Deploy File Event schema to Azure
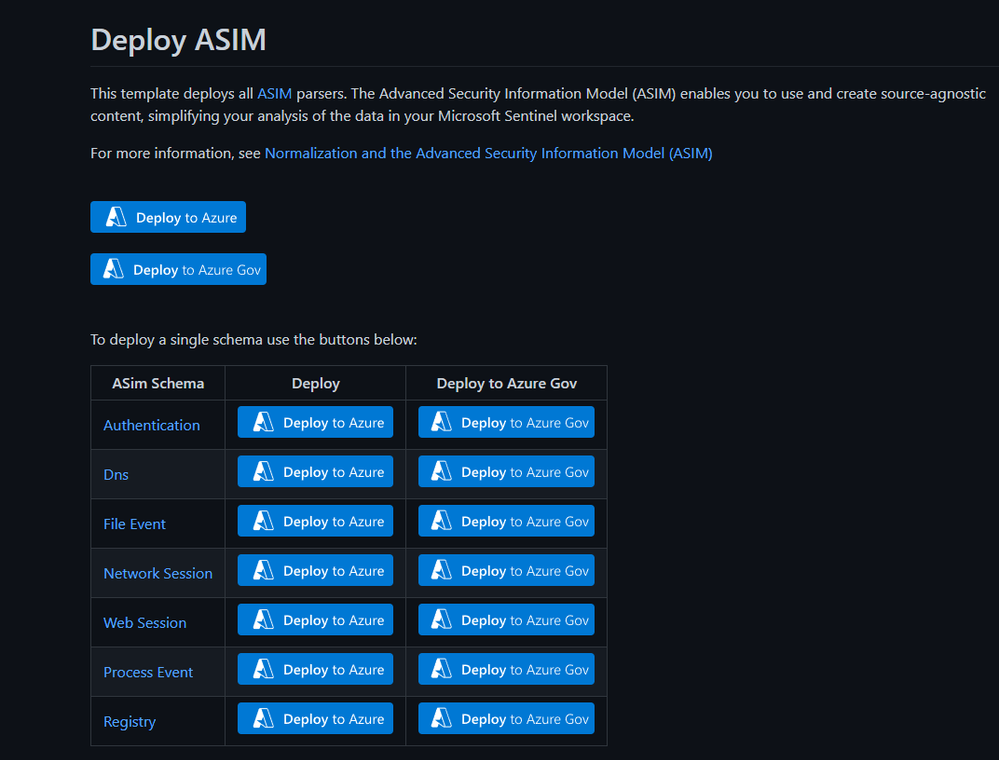This screenshot has height=760, width=999. coord(315,521)
